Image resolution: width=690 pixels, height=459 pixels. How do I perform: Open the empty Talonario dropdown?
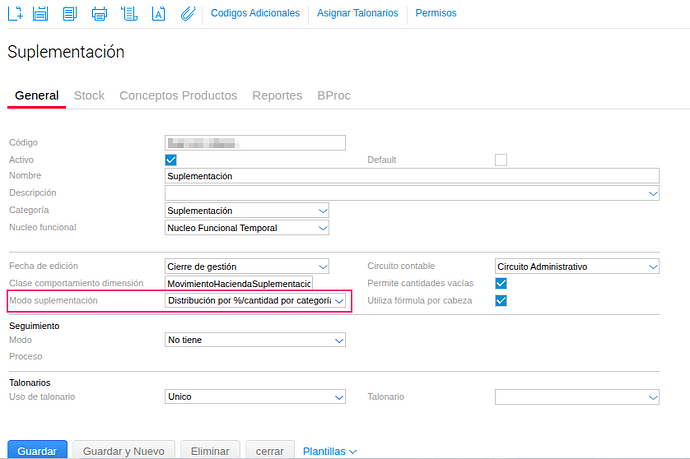577,397
